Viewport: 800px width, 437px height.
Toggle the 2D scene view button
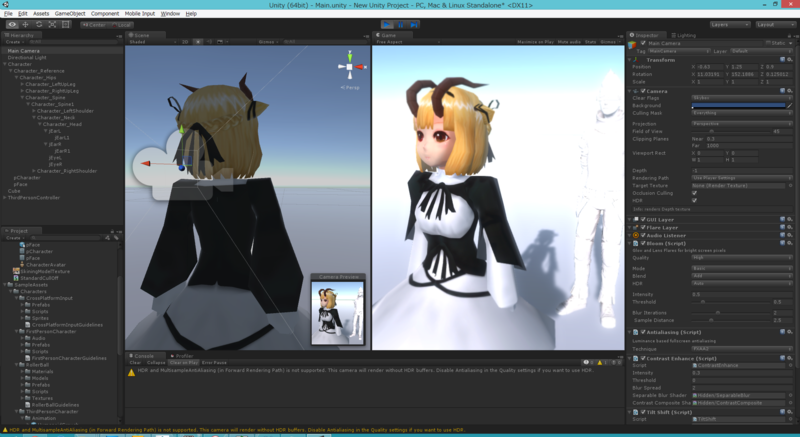pyautogui.click(x=185, y=42)
